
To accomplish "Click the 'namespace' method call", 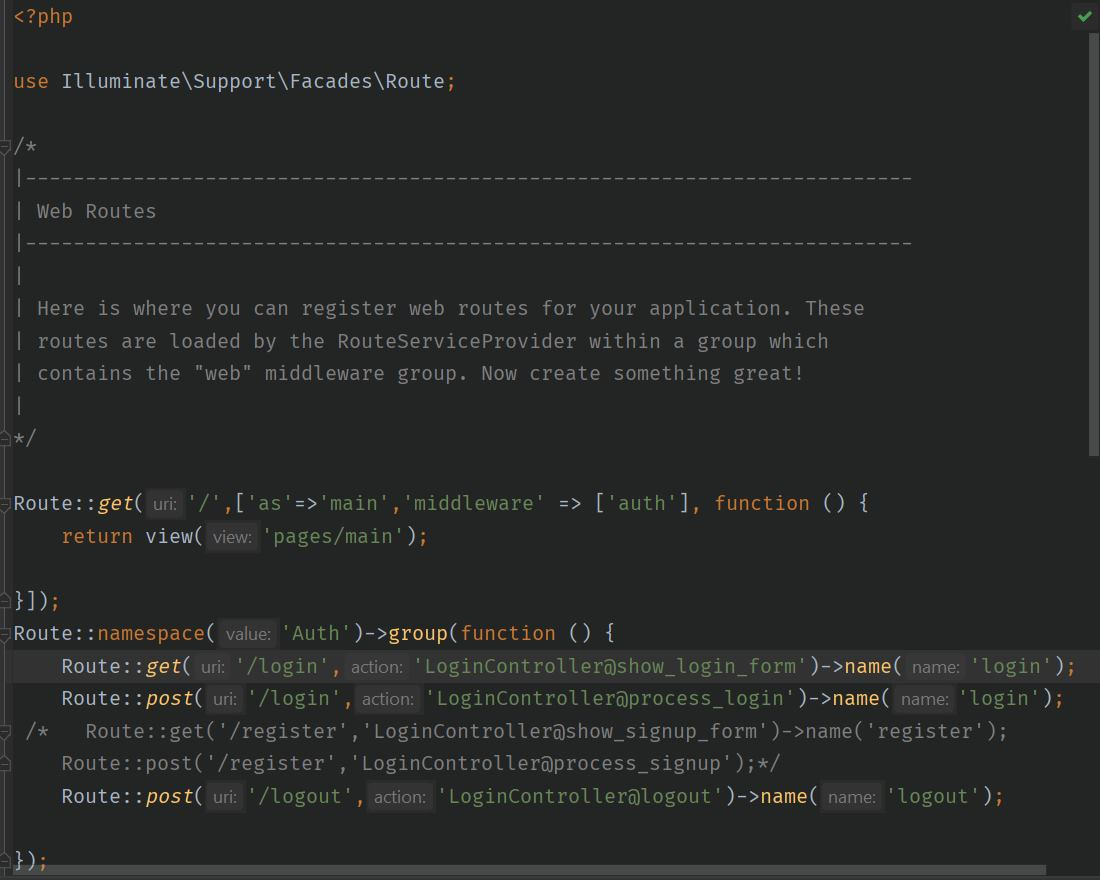I will [x=150, y=633].
